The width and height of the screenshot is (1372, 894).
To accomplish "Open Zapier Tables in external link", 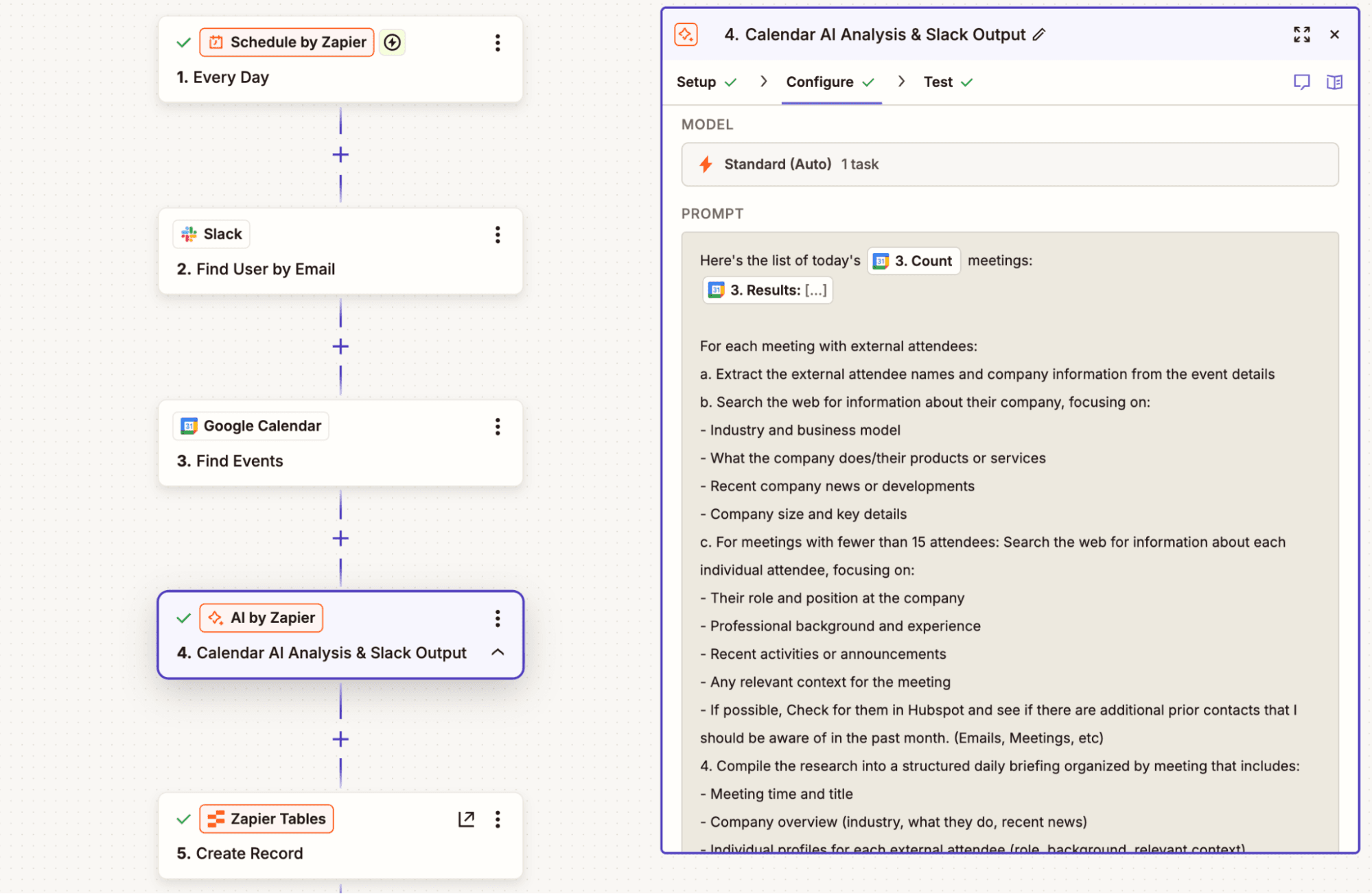I will click(466, 819).
